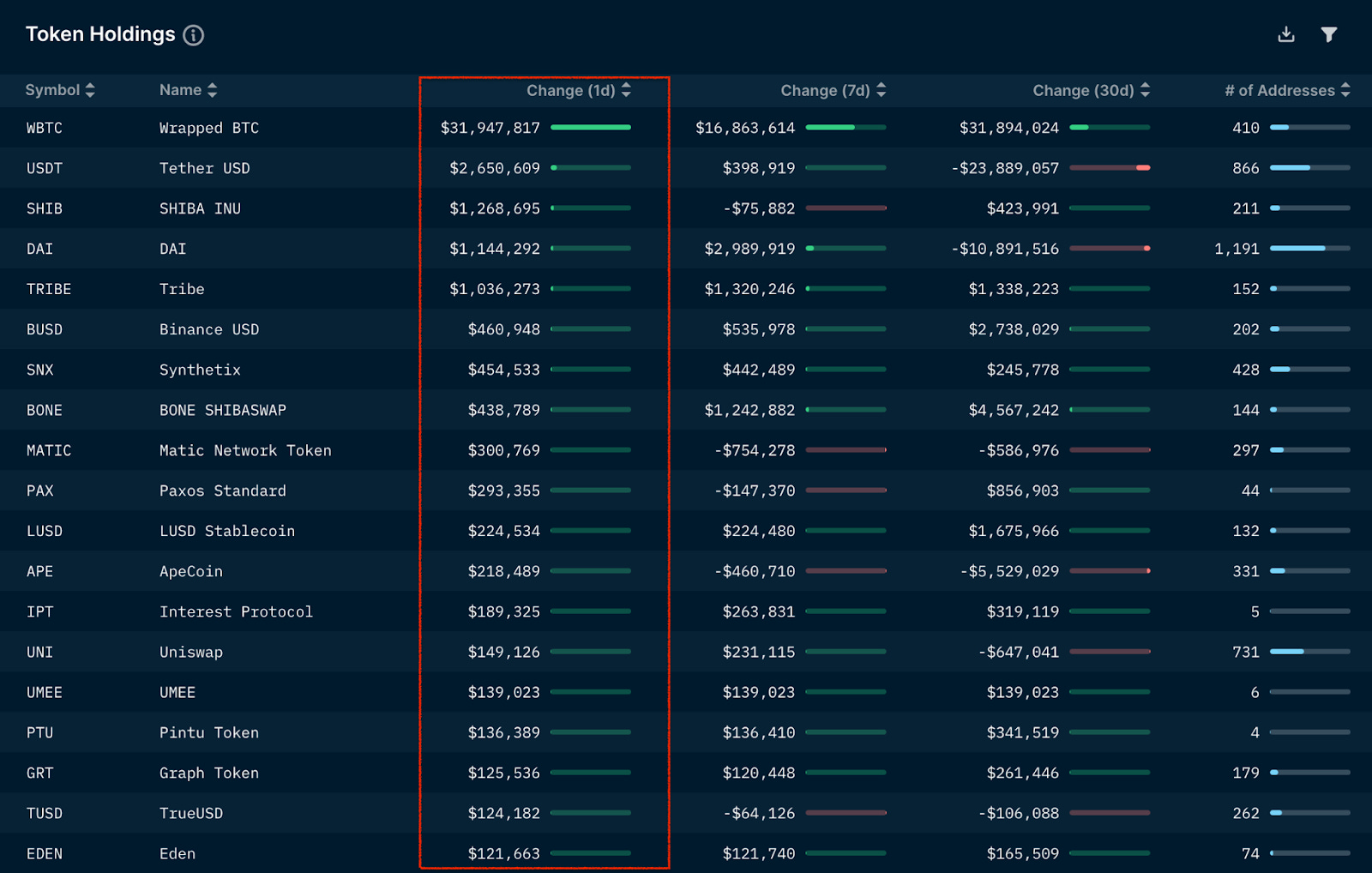1372x873 pixels.
Task: Click the Matic Network Token name
Action: point(245,450)
